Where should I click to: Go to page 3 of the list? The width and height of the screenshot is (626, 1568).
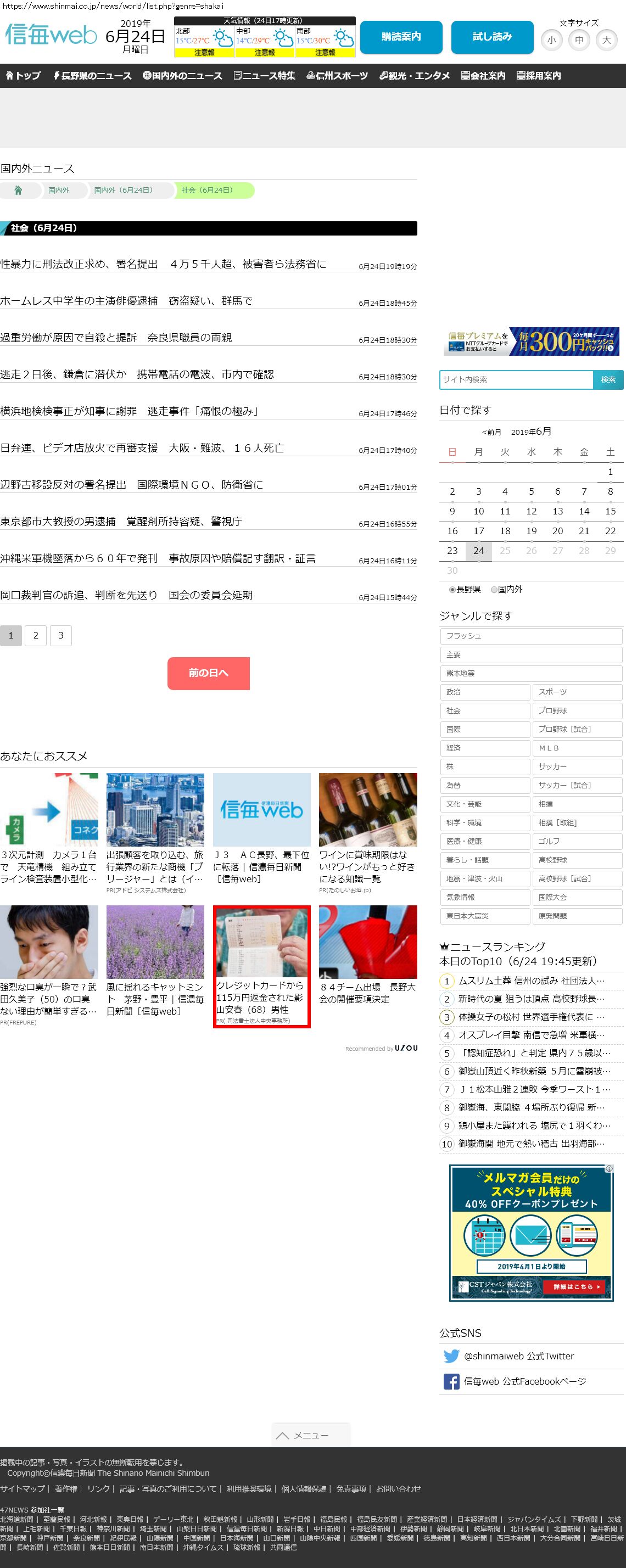coord(61,635)
